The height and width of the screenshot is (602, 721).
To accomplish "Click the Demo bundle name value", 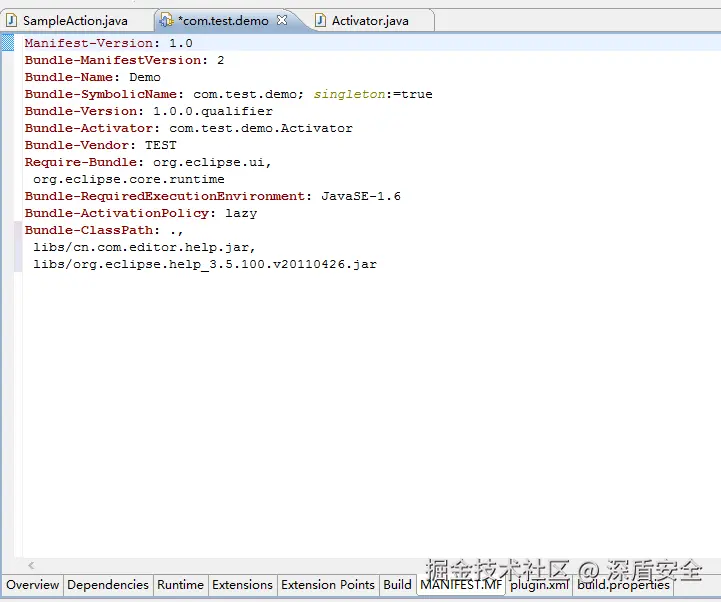I will pyautogui.click(x=145, y=77).
